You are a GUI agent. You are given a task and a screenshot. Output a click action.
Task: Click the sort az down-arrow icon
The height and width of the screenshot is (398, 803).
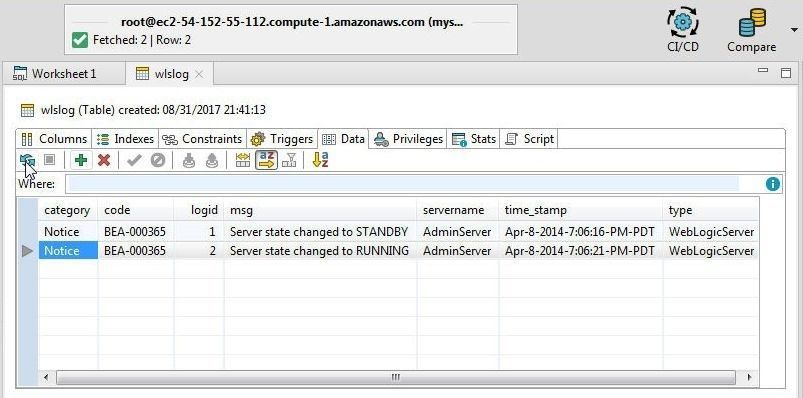pos(320,160)
